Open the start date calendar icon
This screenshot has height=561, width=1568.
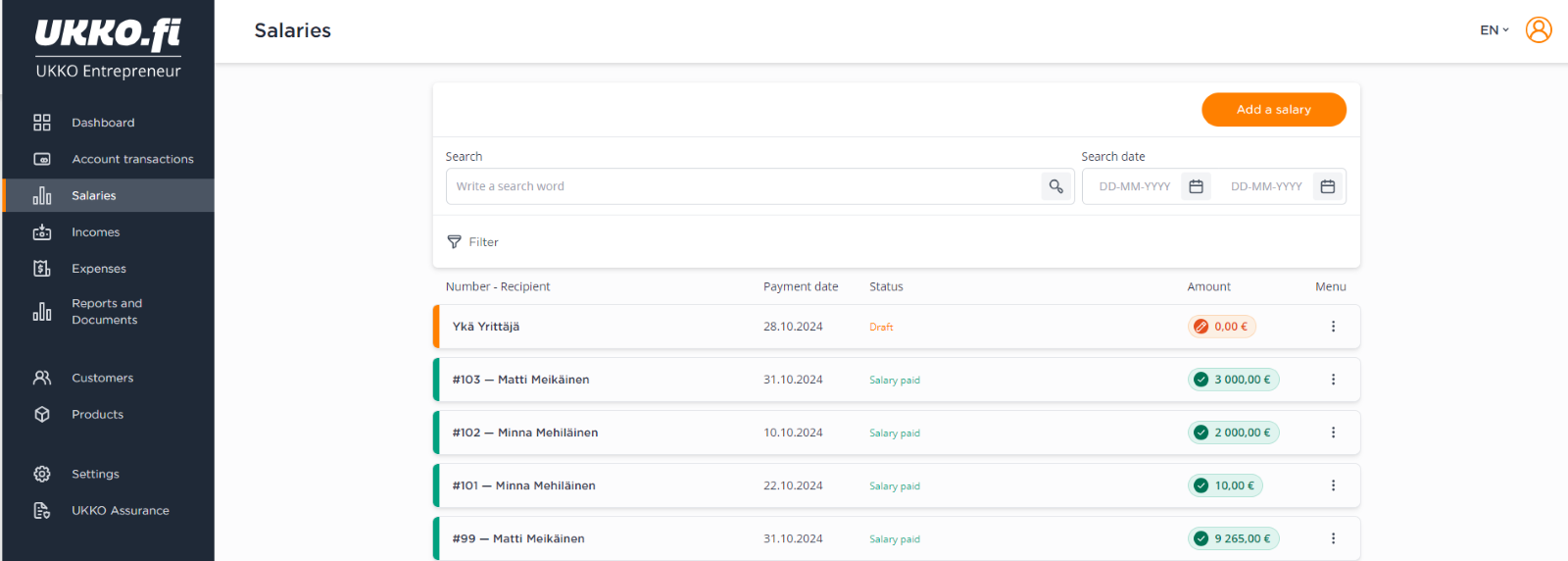click(x=1196, y=186)
